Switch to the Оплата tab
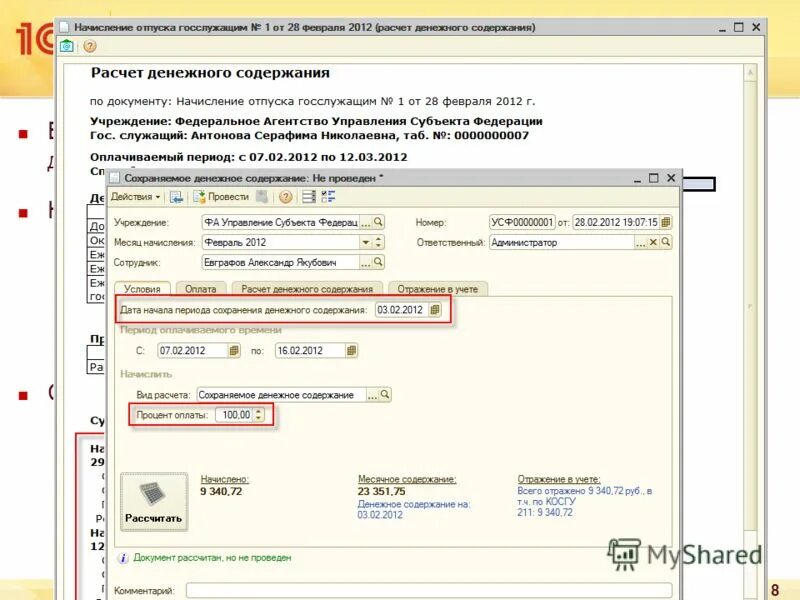 pyautogui.click(x=197, y=289)
